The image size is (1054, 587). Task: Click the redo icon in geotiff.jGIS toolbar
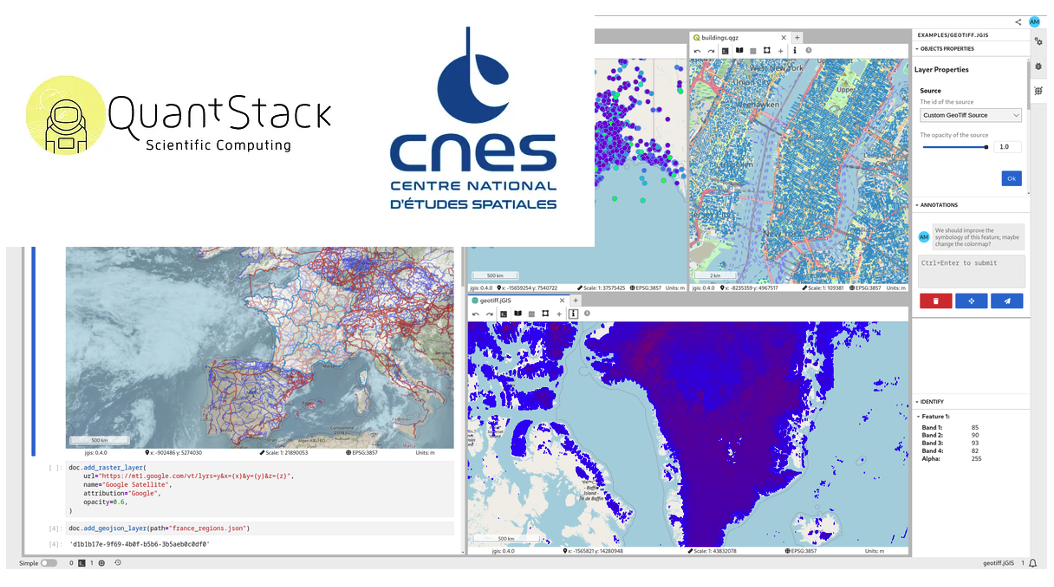488,313
